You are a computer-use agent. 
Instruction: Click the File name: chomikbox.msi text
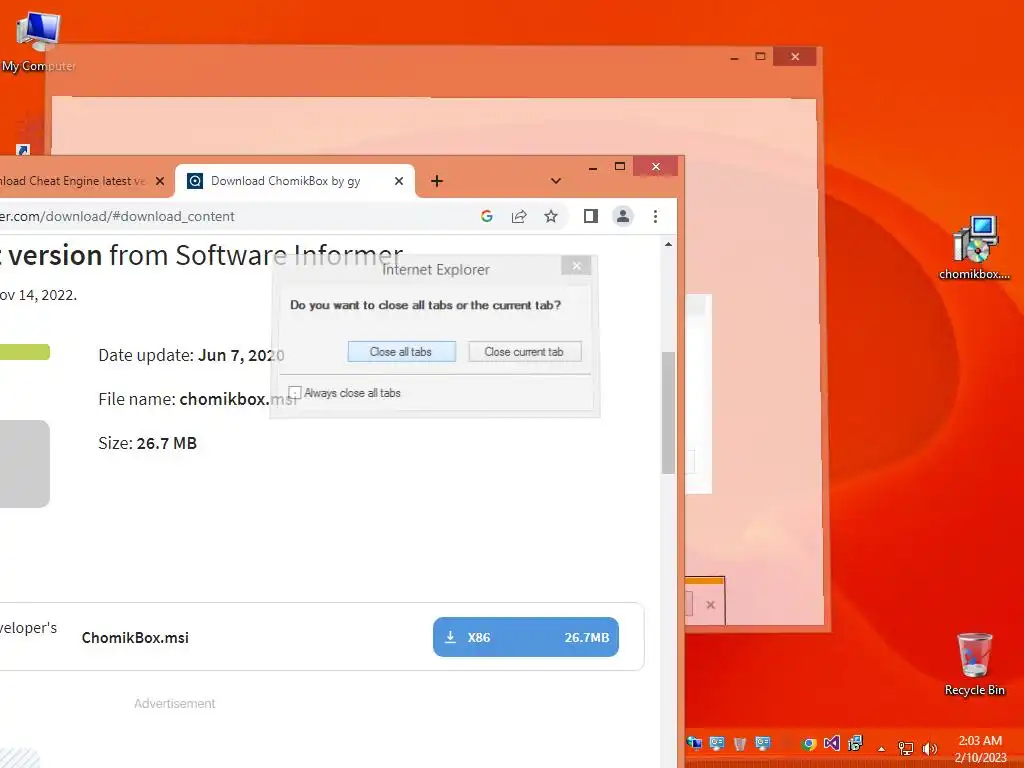(x=197, y=399)
